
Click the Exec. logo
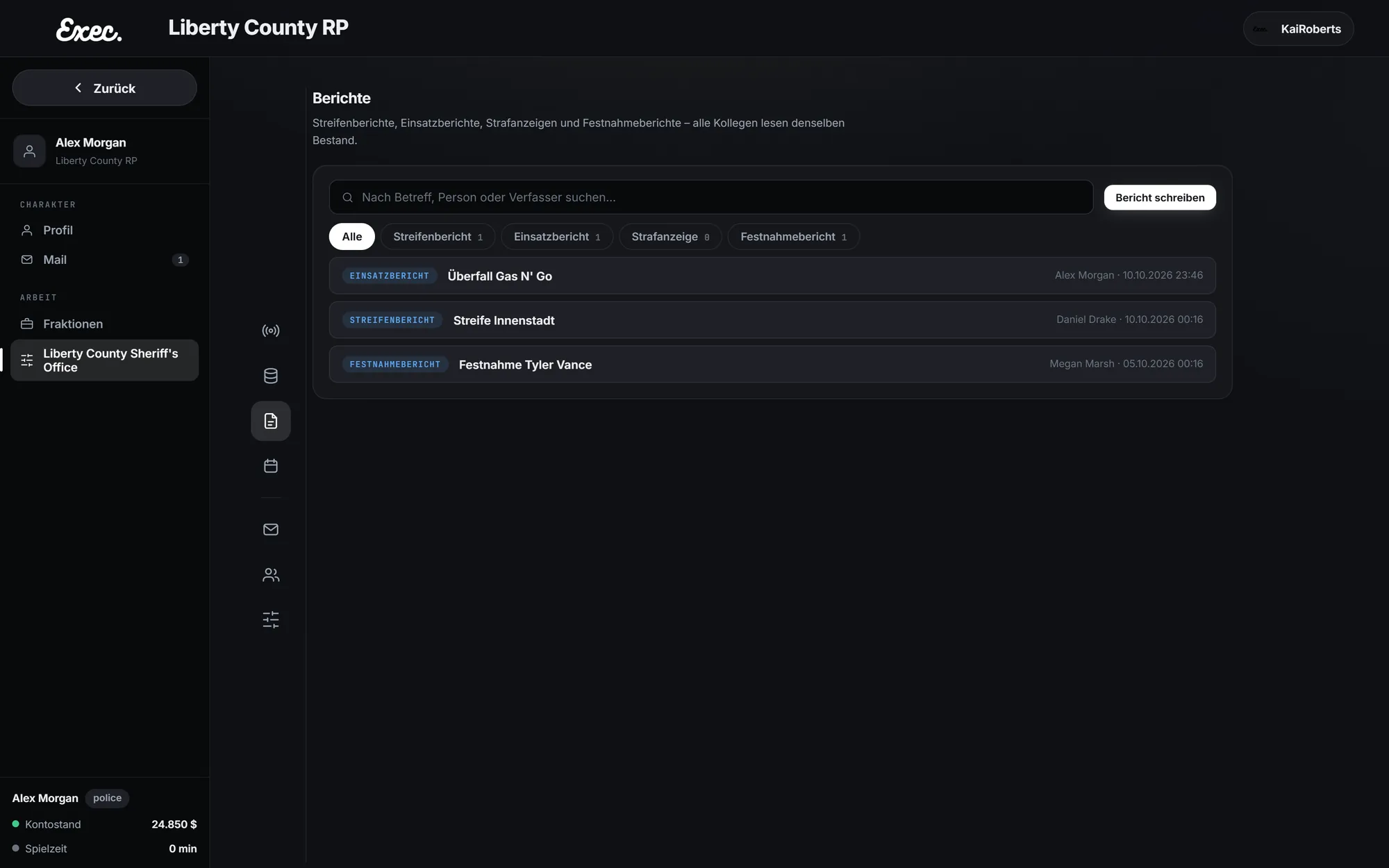pos(89,29)
